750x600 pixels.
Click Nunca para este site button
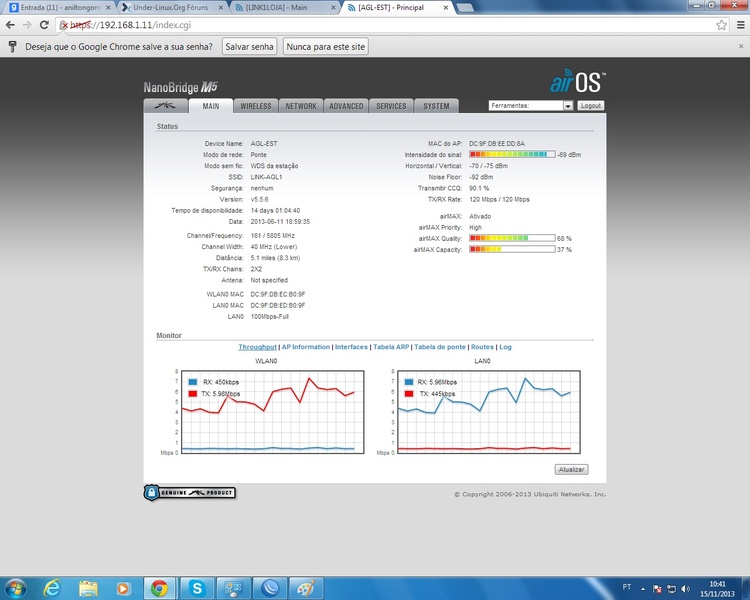(x=326, y=46)
